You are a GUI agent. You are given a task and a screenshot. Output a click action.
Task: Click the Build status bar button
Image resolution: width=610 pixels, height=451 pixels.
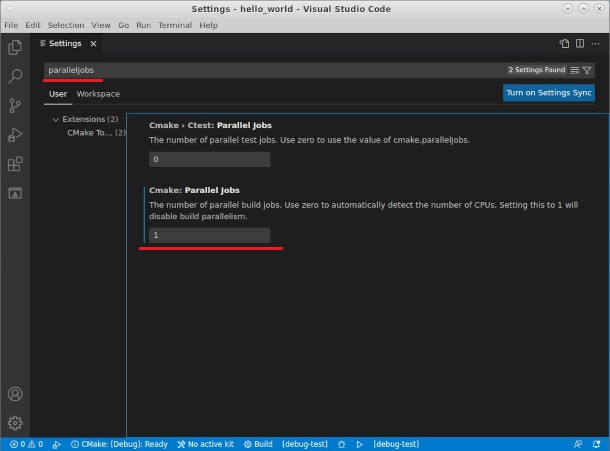pyautogui.click(x=258, y=444)
